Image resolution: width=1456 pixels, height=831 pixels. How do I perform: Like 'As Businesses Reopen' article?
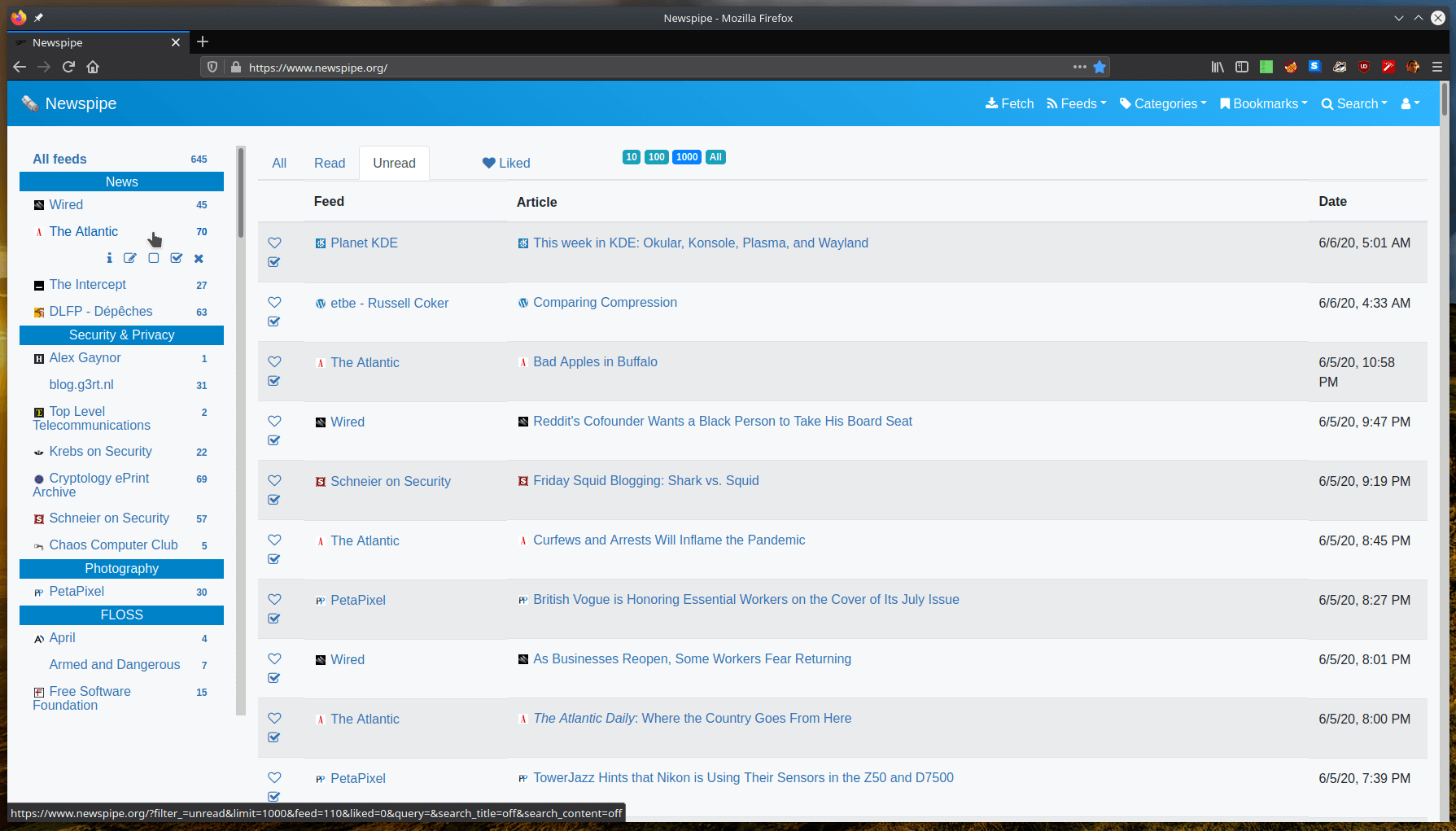coord(274,658)
